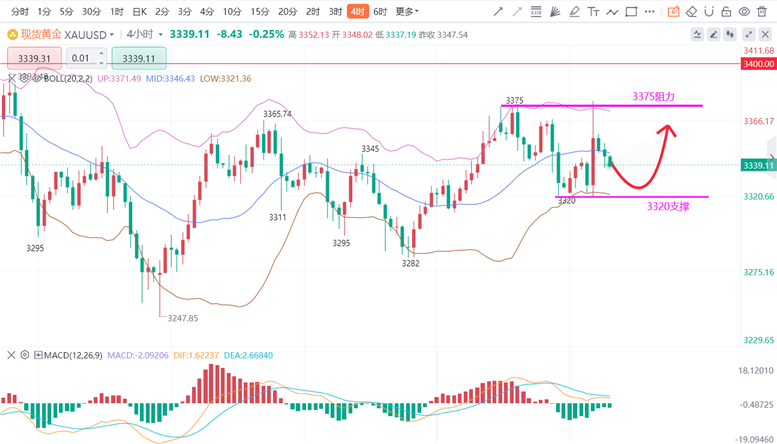Select the eraser tool
The height and width of the screenshot is (444, 777).
pos(691,12)
